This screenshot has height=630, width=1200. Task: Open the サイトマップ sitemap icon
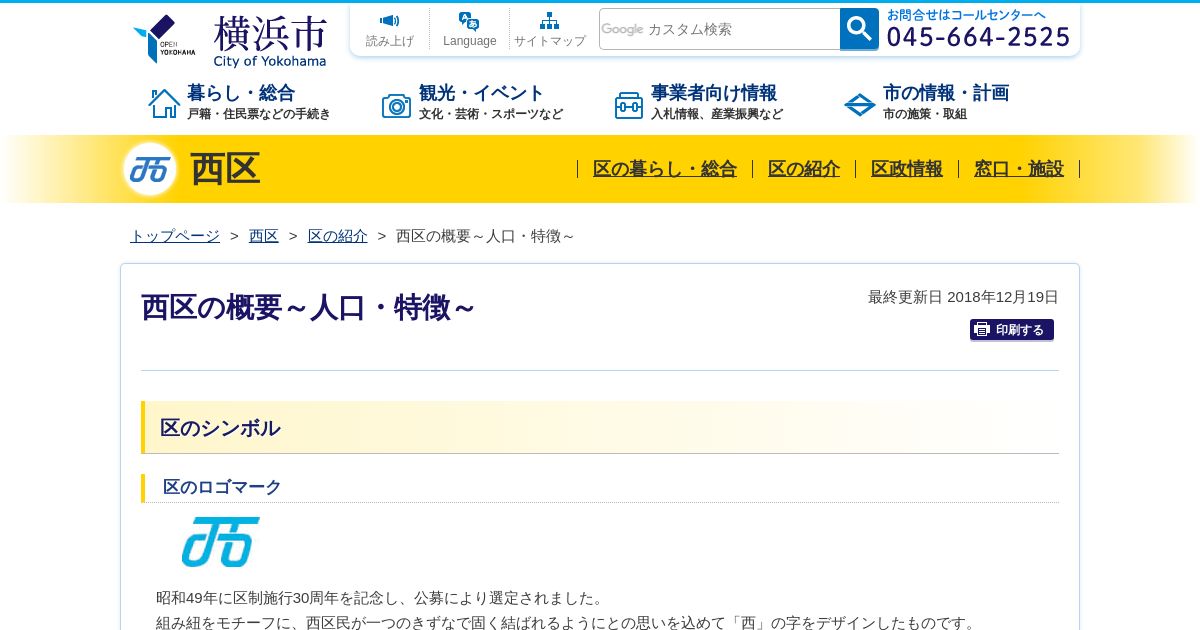click(x=549, y=20)
